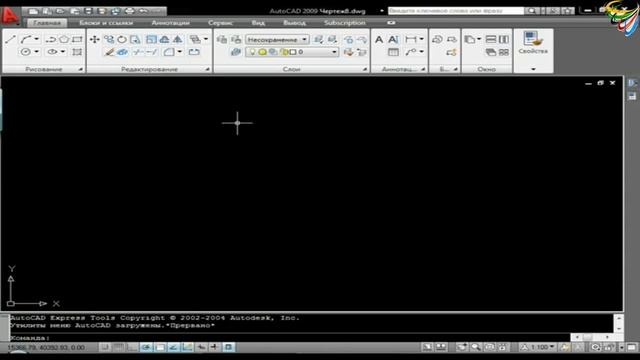Viewport: 640px width, 360px height.
Task: Select the Rectangle drawing tool
Action: [77, 40]
